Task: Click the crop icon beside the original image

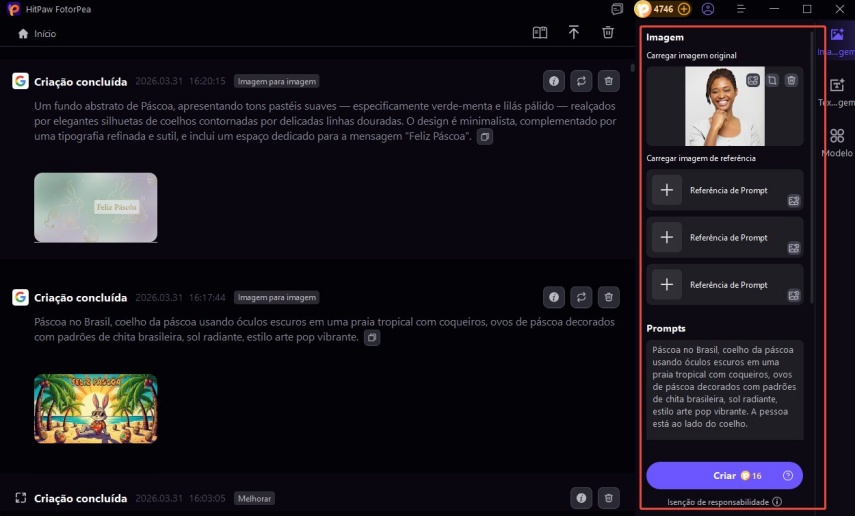Action: tap(772, 81)
